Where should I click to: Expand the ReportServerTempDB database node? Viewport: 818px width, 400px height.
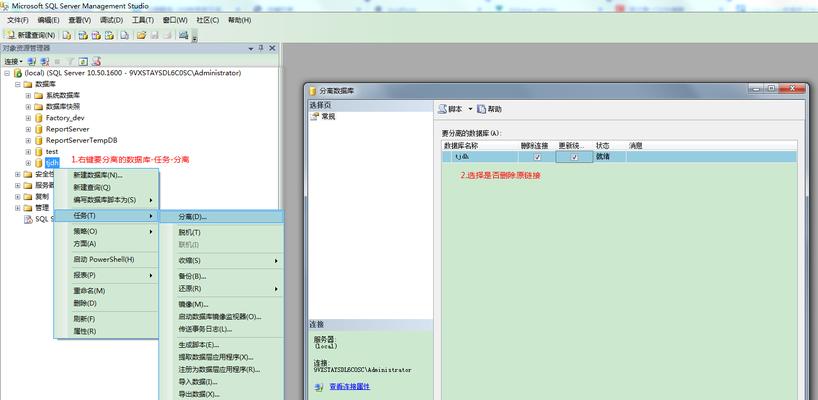pyautogui.click(x=28, y=140)
